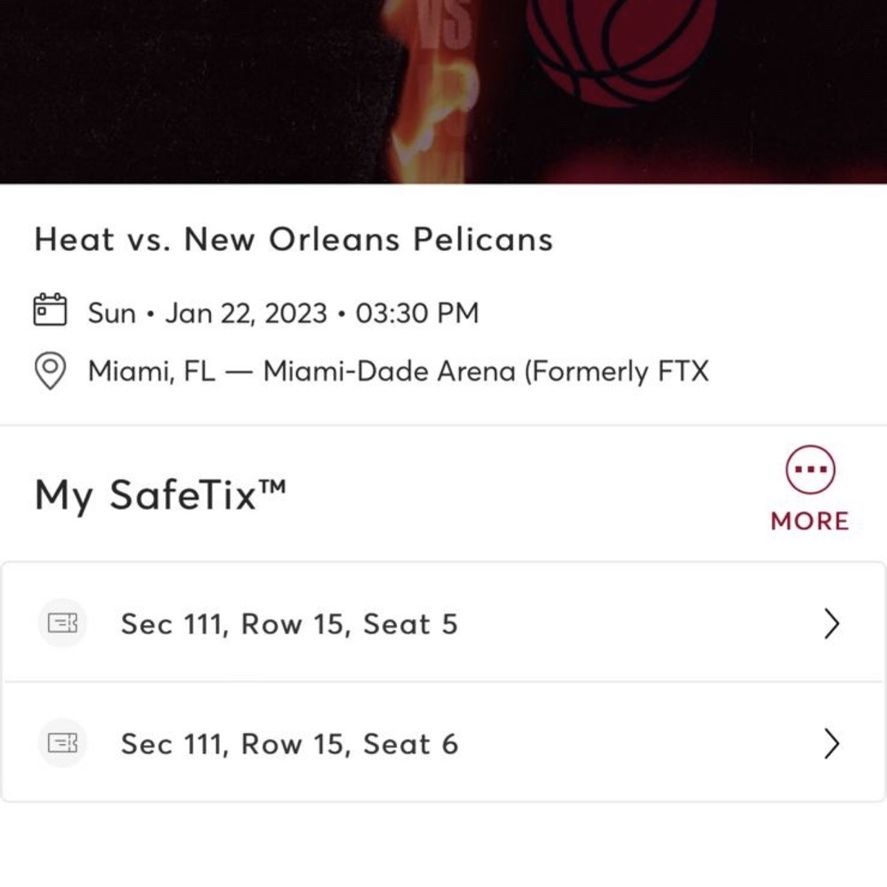The width and height of the screenshot is (887, 887).
Task: Tap the Miami, FL location text
Action: 152,372
